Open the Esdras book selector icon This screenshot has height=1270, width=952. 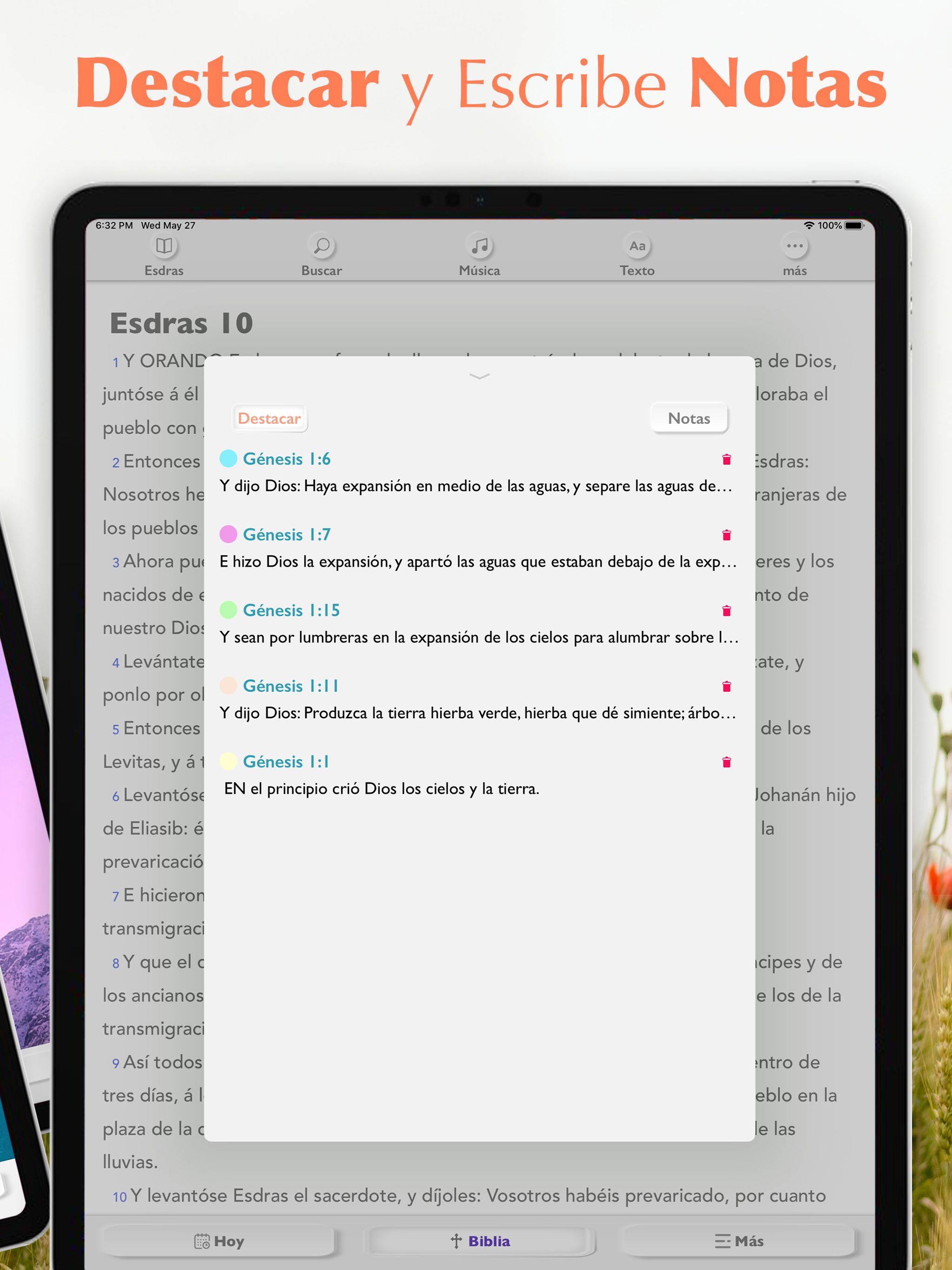164,246
